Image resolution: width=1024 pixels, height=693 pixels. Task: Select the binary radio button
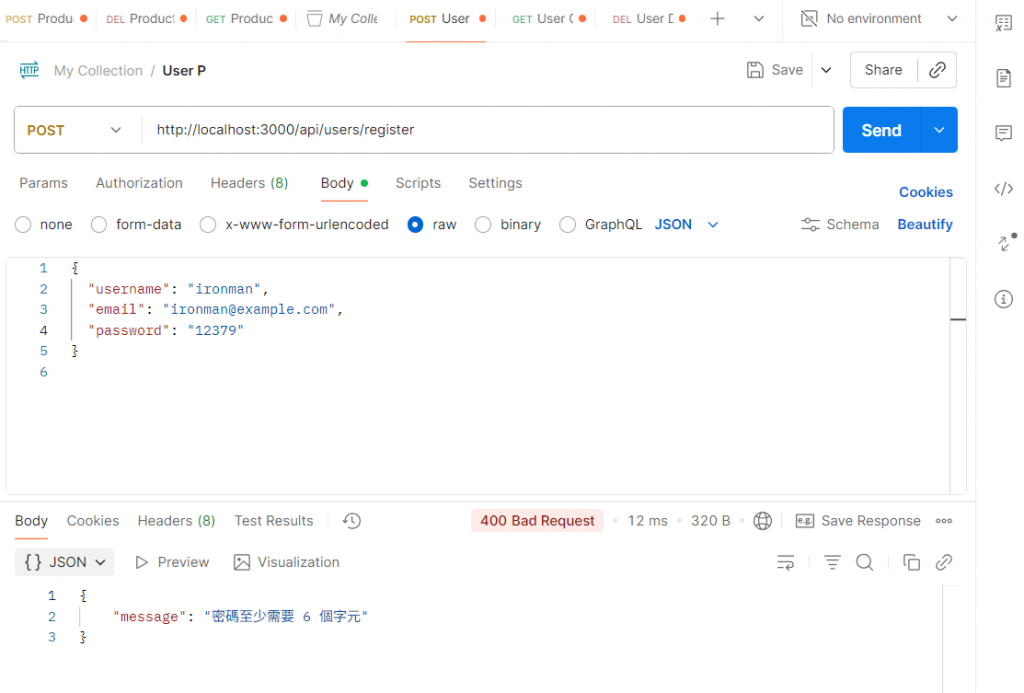pyautogui.click(x=483, y=225)
